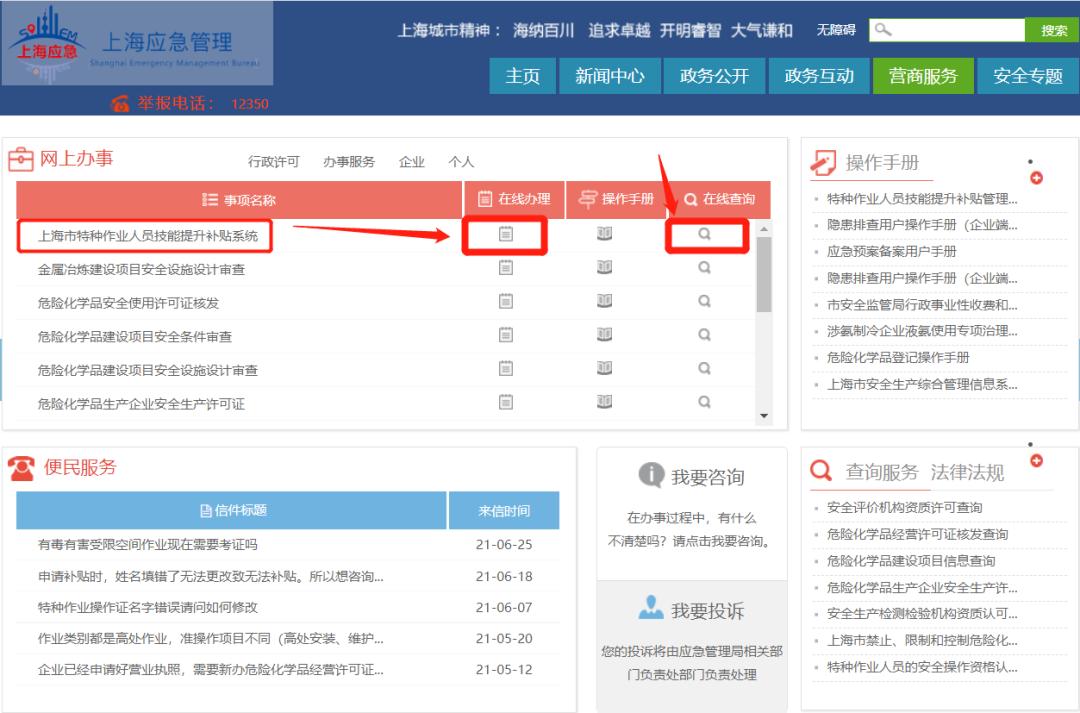Click the red plus icon beside 操作手册
The width and height of the screenshot is (1080, 713).
pyautogui.click(x=1036, y=178)
